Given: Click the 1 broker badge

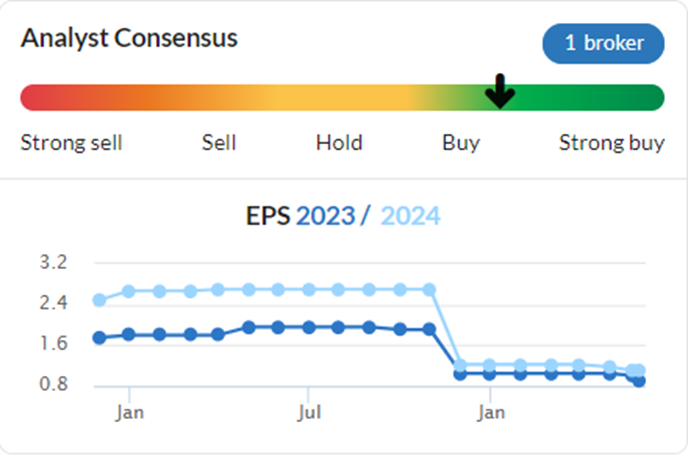Looking at the screenshot, I should [x=603, y=43].
